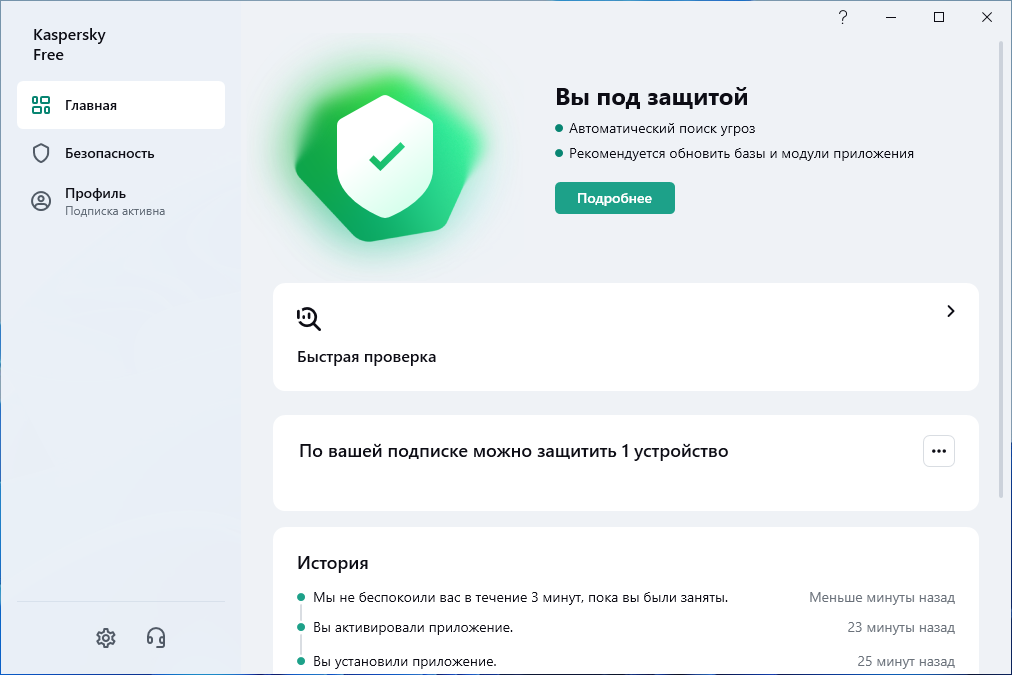Click the vertical scrollbar on the right

point(1001,268)
